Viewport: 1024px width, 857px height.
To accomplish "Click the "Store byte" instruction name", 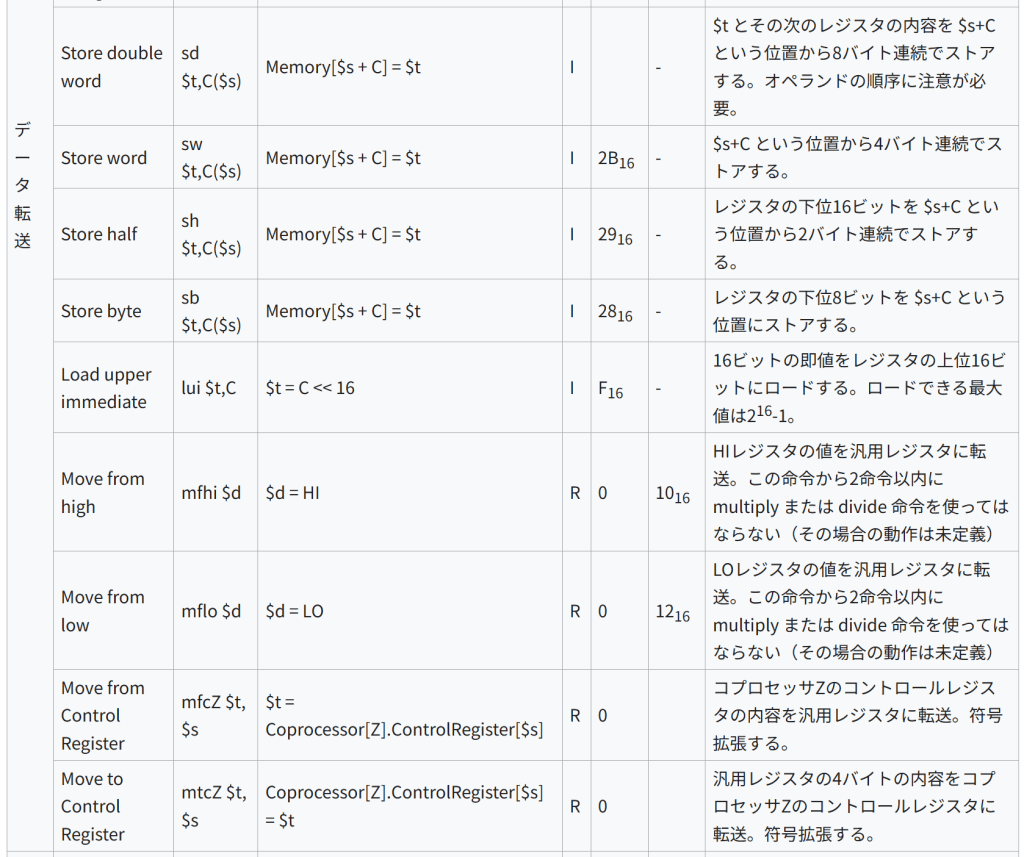I will 101,311.
